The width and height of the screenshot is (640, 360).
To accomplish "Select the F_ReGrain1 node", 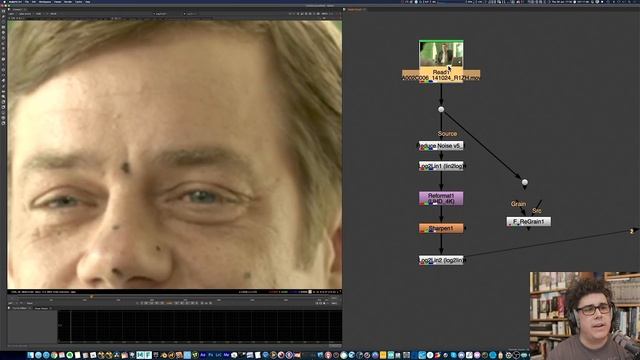I will [529, 222].
